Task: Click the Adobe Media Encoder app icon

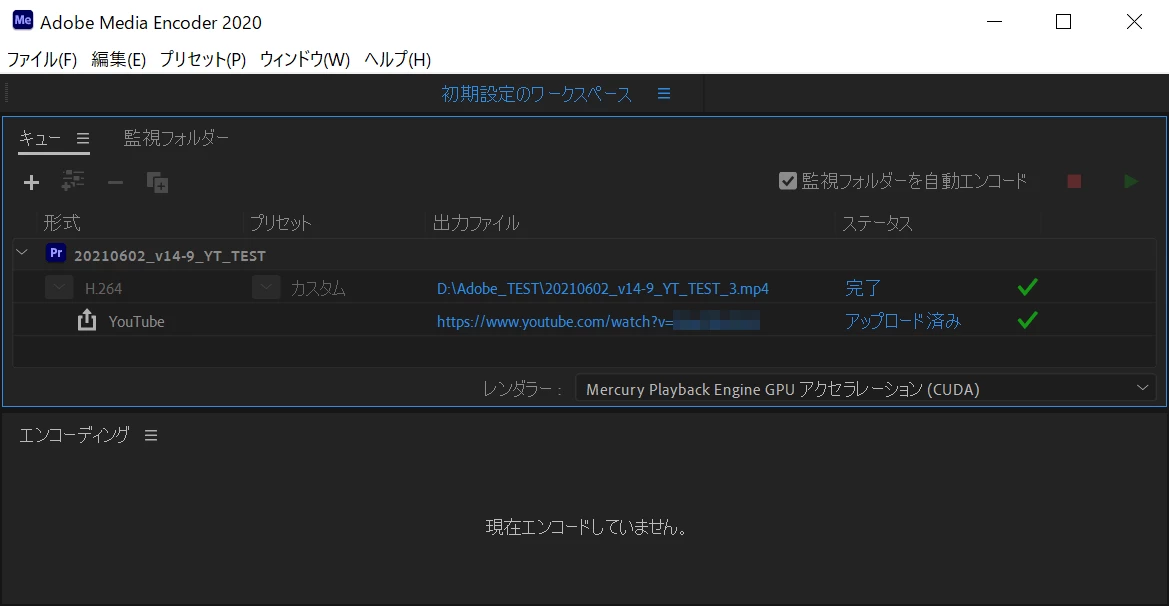Action: click(22, 21)
